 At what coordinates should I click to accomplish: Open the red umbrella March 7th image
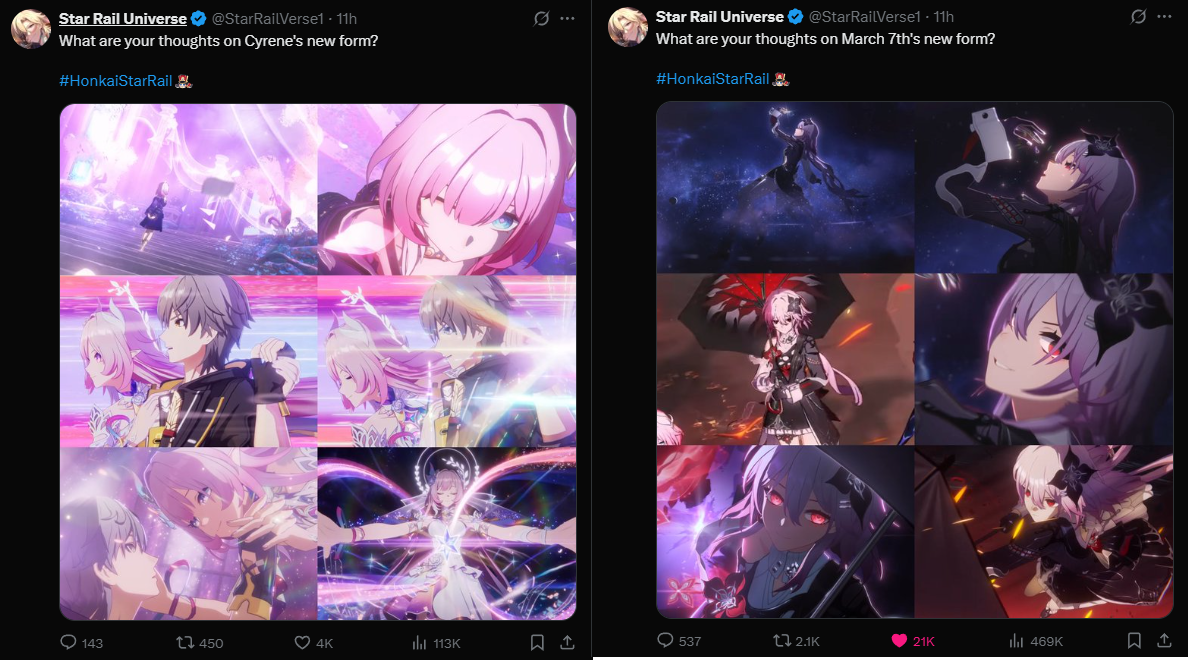pyautogui.click(x=785, y=359)
